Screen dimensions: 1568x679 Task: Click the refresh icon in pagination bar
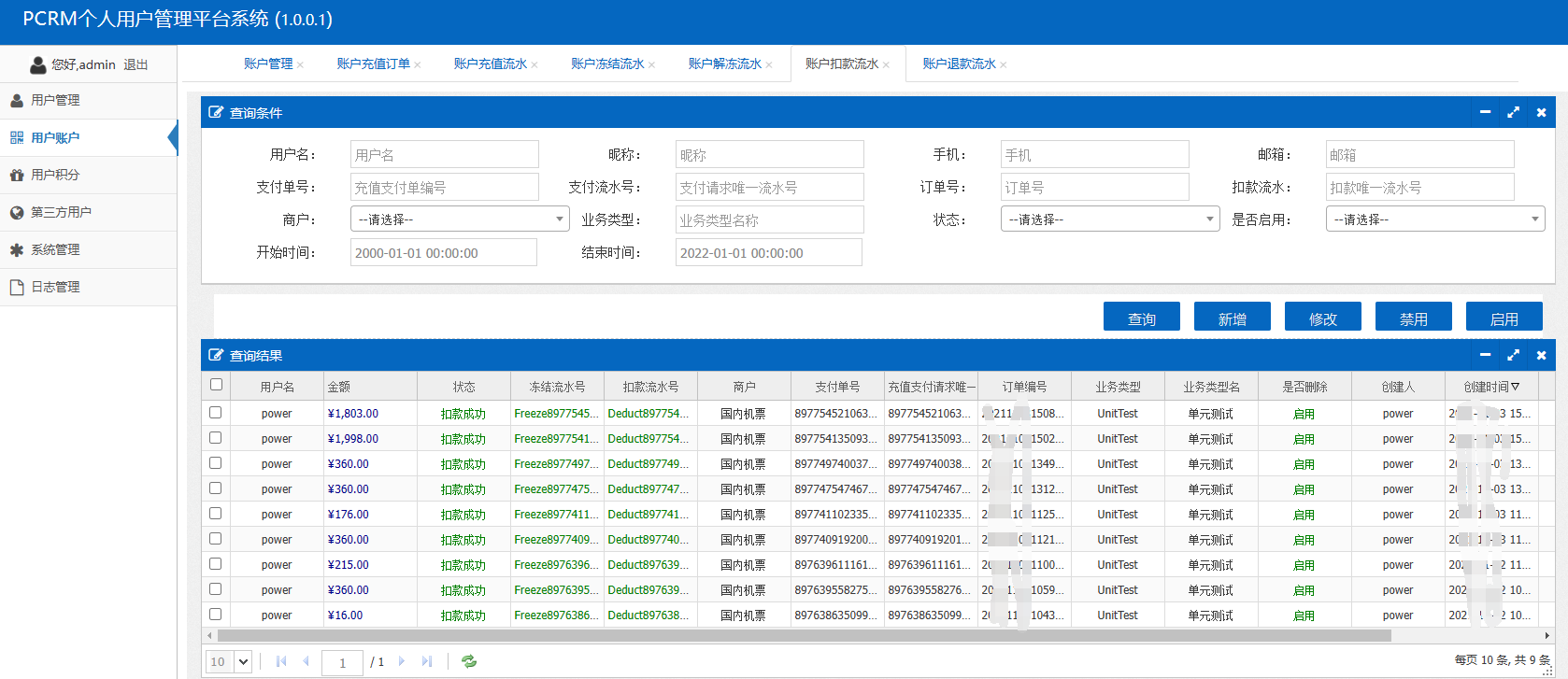tap(469, 661)
